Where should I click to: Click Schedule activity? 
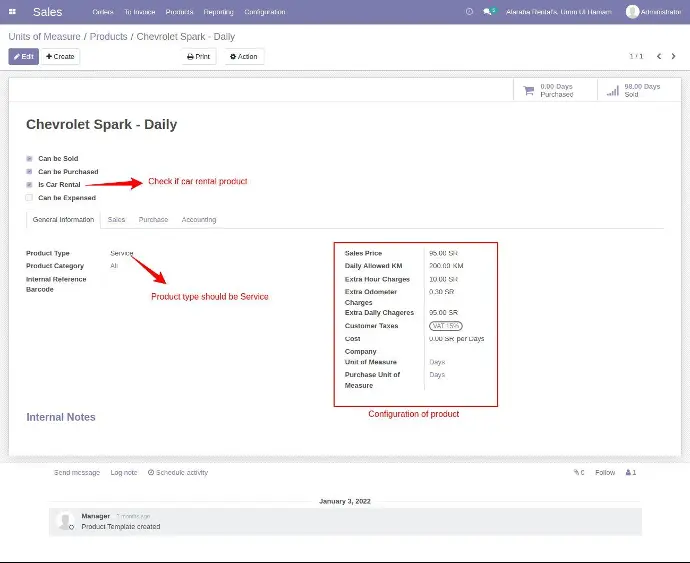click(x=178, y=472)
